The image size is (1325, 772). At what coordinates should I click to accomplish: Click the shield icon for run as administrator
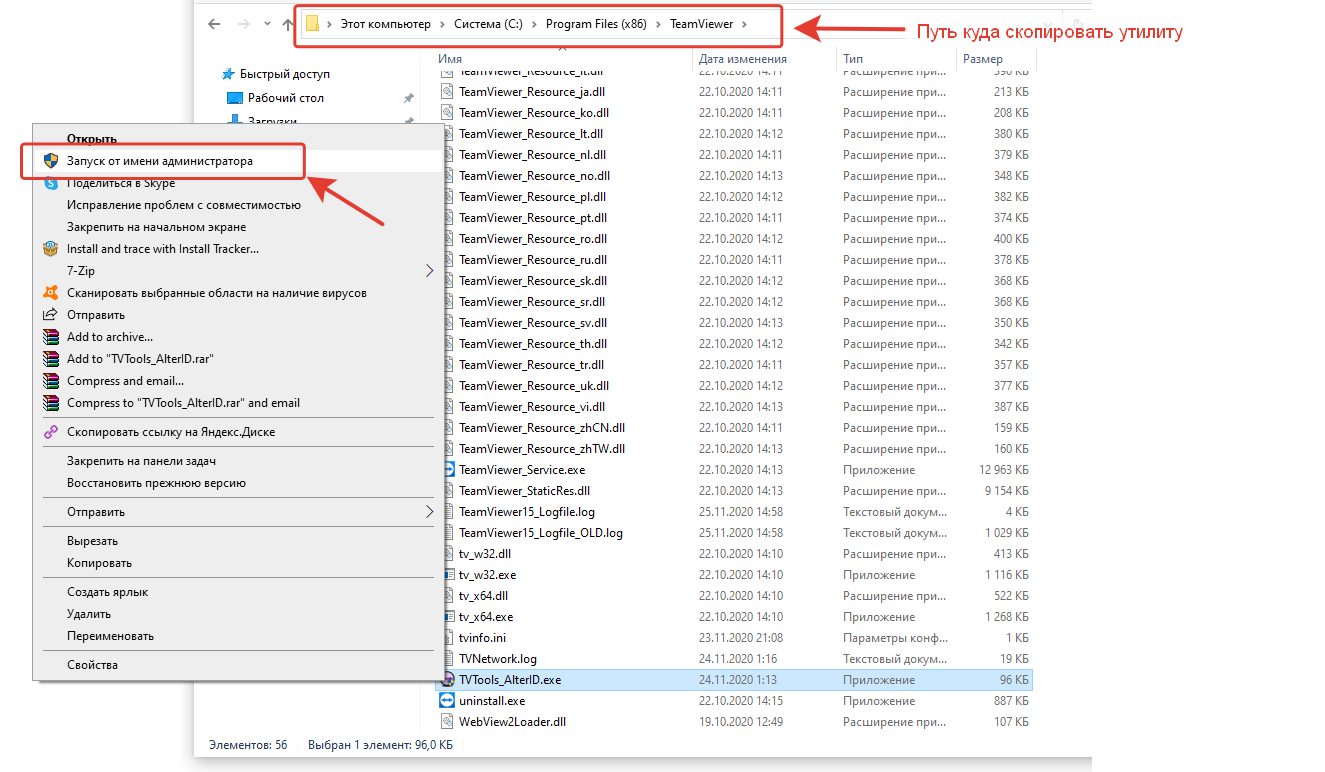(x=51, y=160)
